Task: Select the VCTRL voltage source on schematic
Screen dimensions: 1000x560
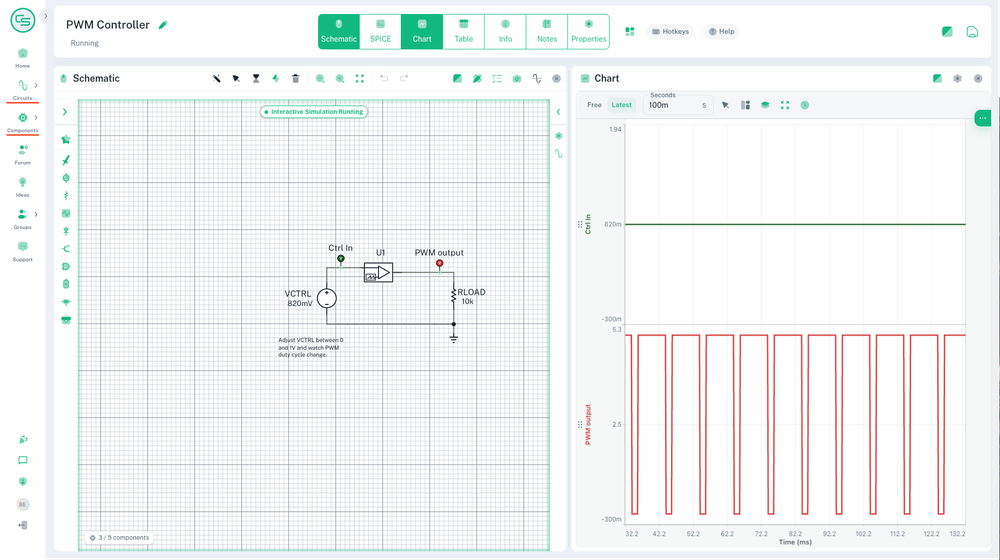Action: tap(327, 298)
